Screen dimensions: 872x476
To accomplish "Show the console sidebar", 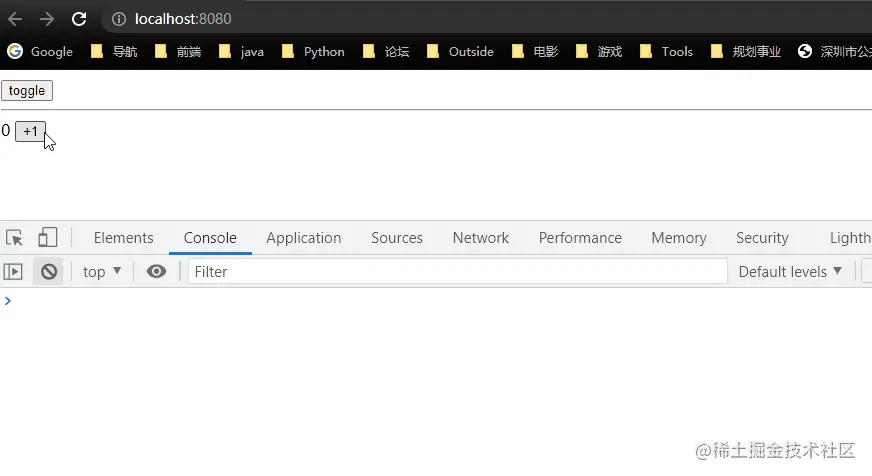I will pos(13,271).
